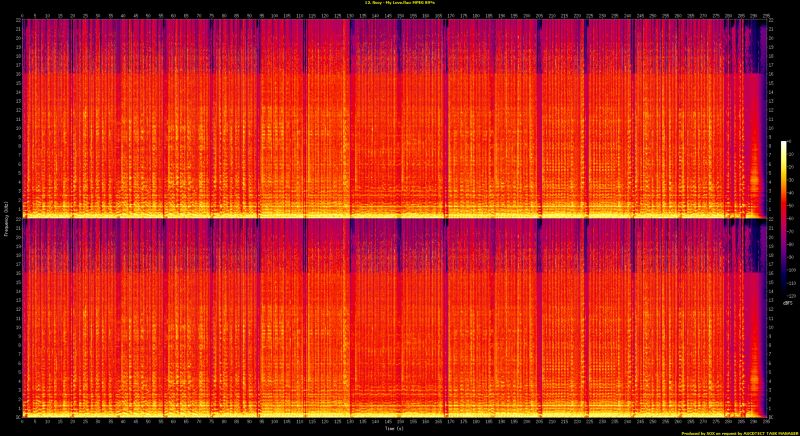
Task: Select the 100 second mark on top time axis
Action: tap(274, 15)
